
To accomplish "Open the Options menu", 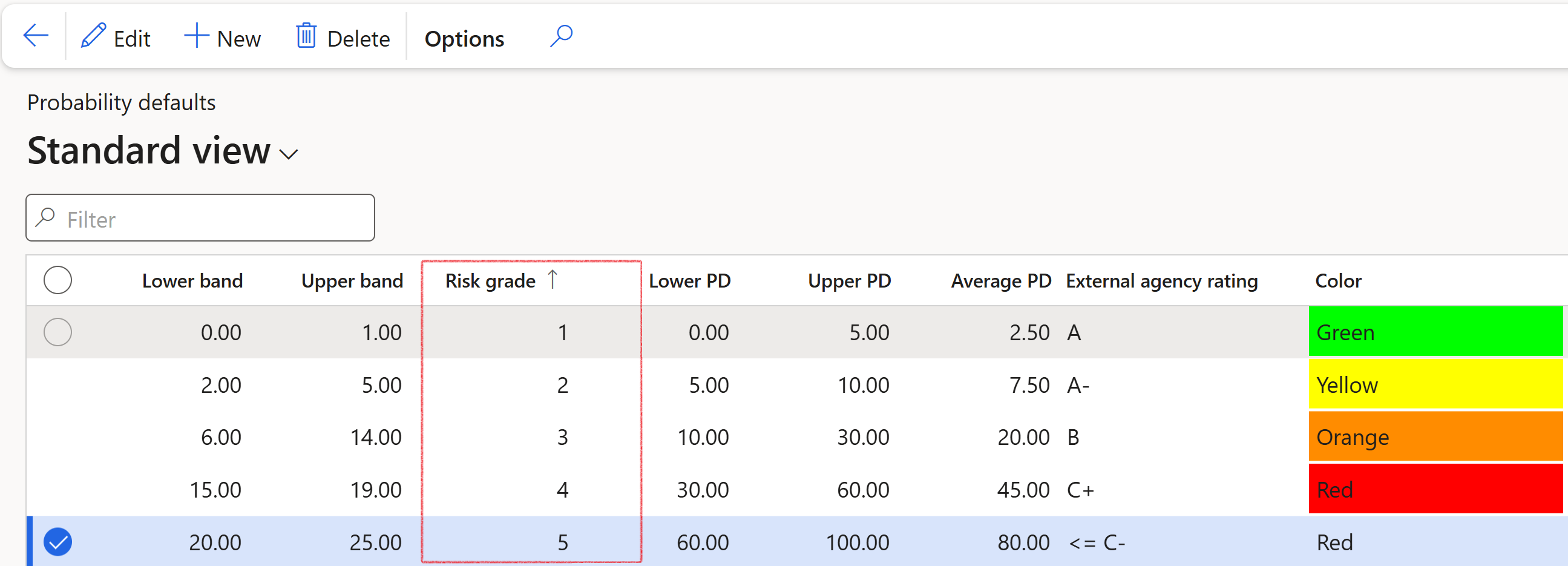I will click(x=464, y=39).
